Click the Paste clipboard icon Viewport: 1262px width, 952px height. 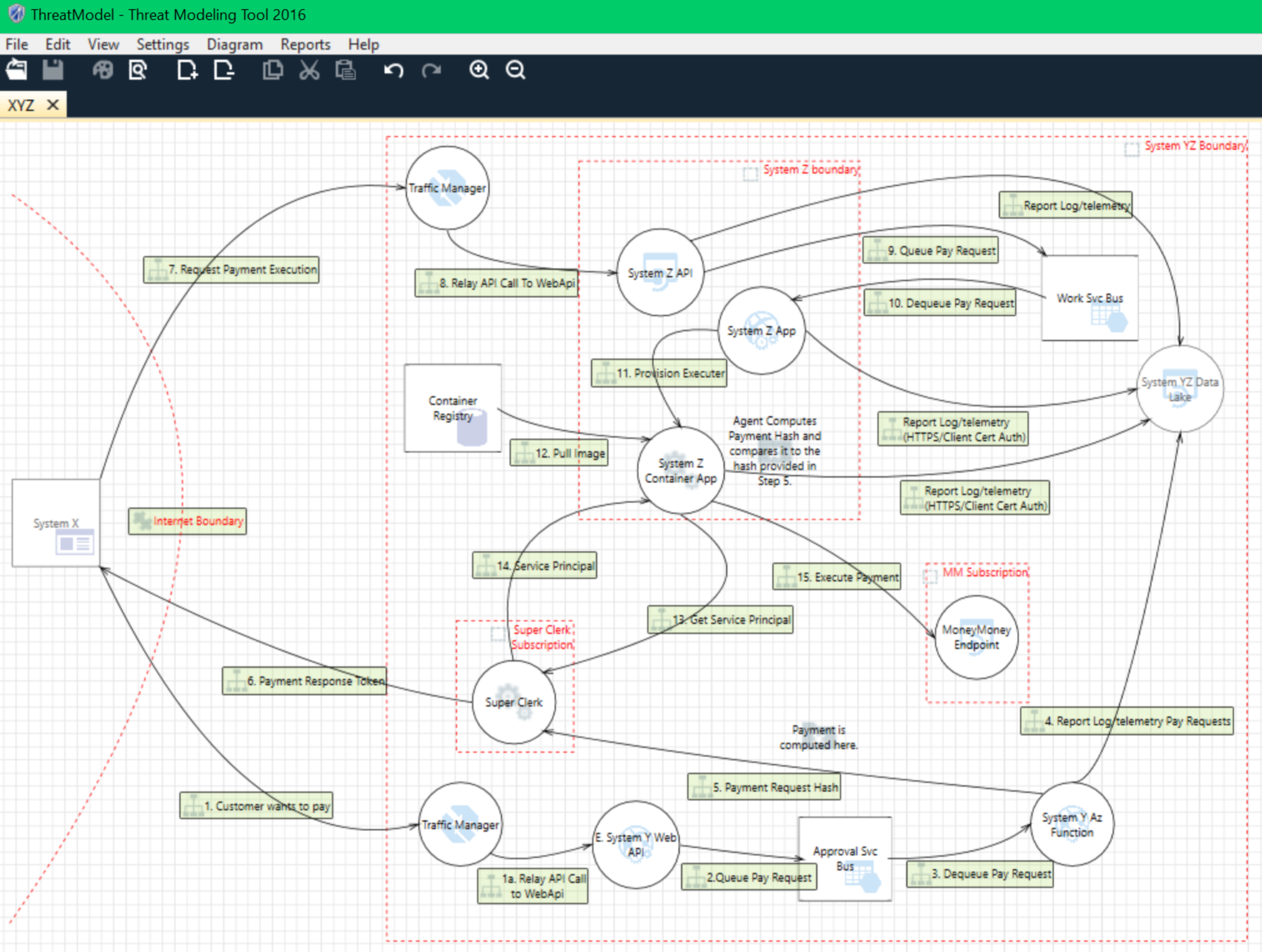(x=345, y=70)
